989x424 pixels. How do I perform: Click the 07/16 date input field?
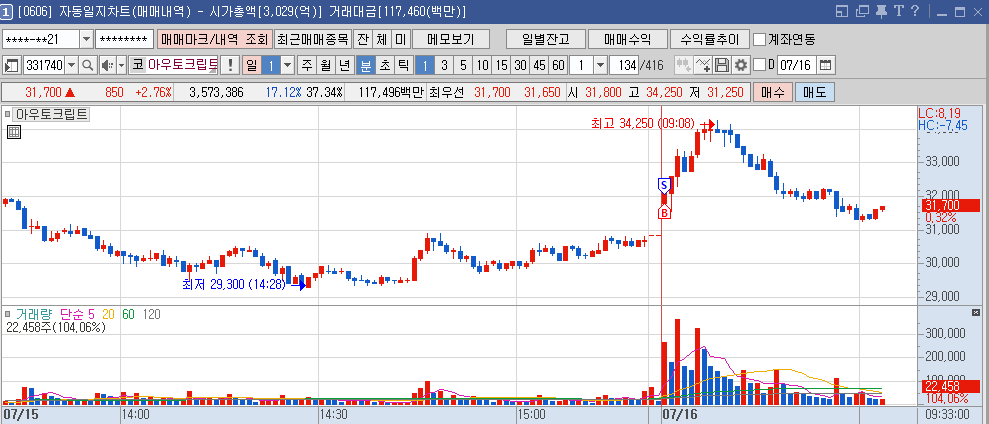pos(797,65)
